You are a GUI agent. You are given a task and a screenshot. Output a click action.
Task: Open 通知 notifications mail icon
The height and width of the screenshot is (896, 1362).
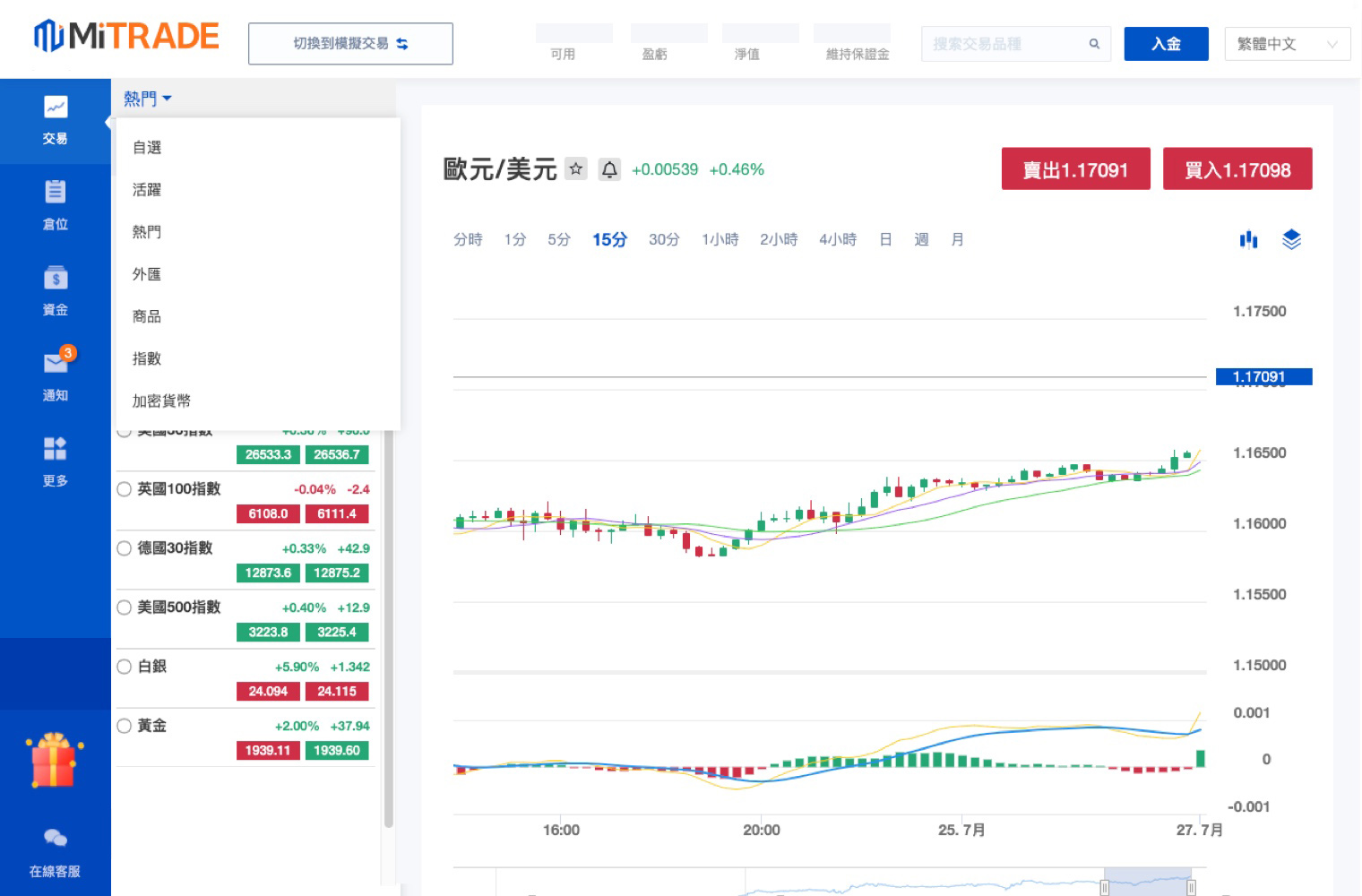(56, 363)
